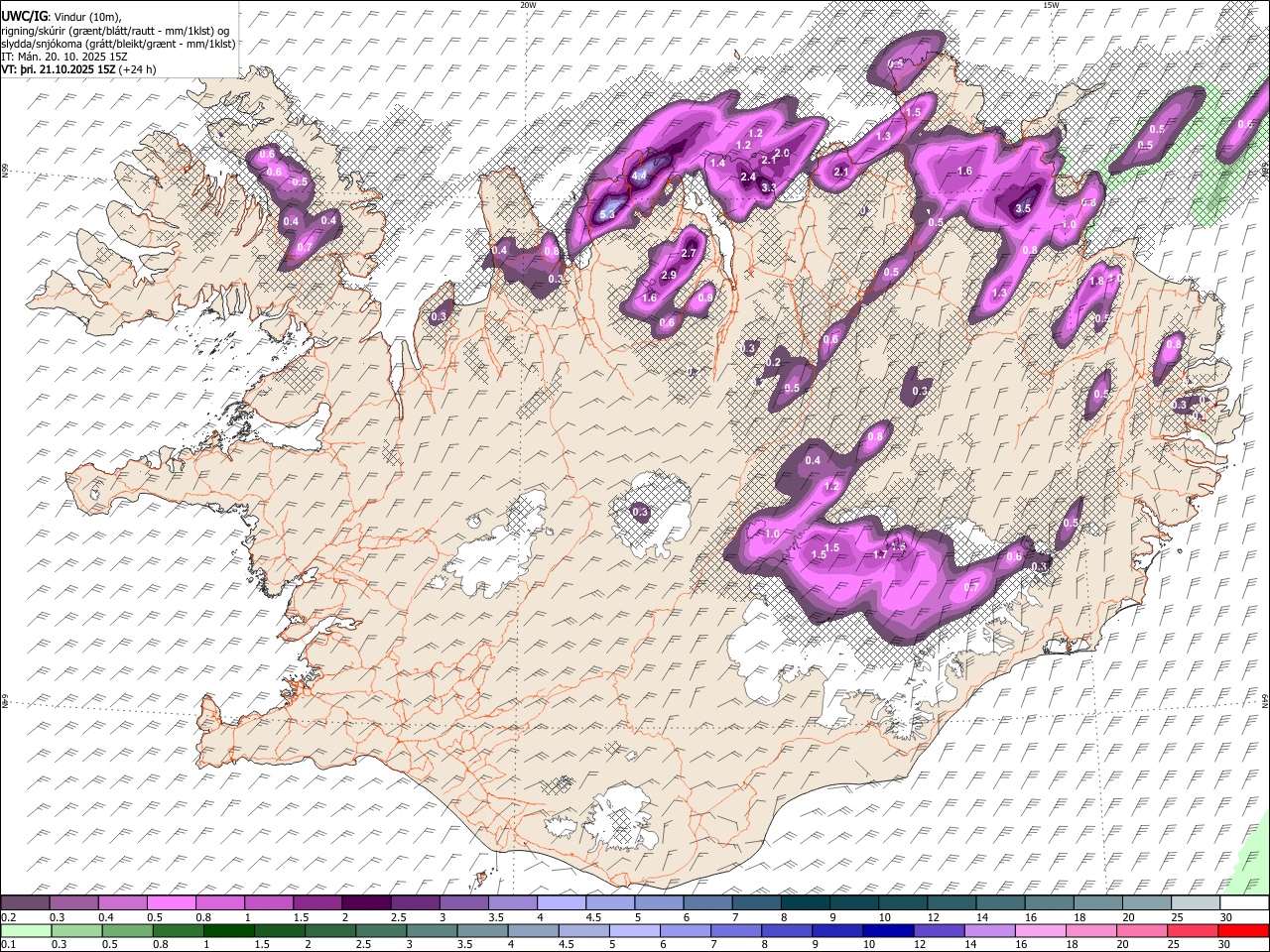Click the 2.4 precipitation value on the map
Image resolution: width=1270 pixels, height=952 pixels.
click(x=748, y=177)
